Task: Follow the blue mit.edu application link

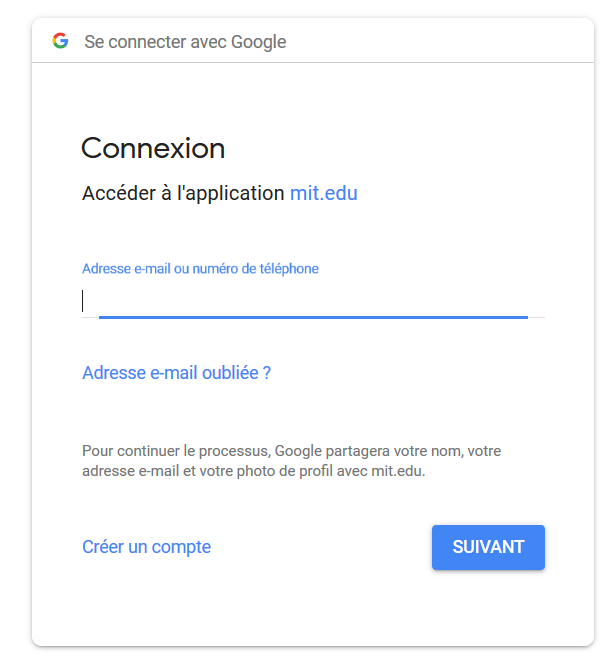Action: pyautogui.click(x=324, y=193)
